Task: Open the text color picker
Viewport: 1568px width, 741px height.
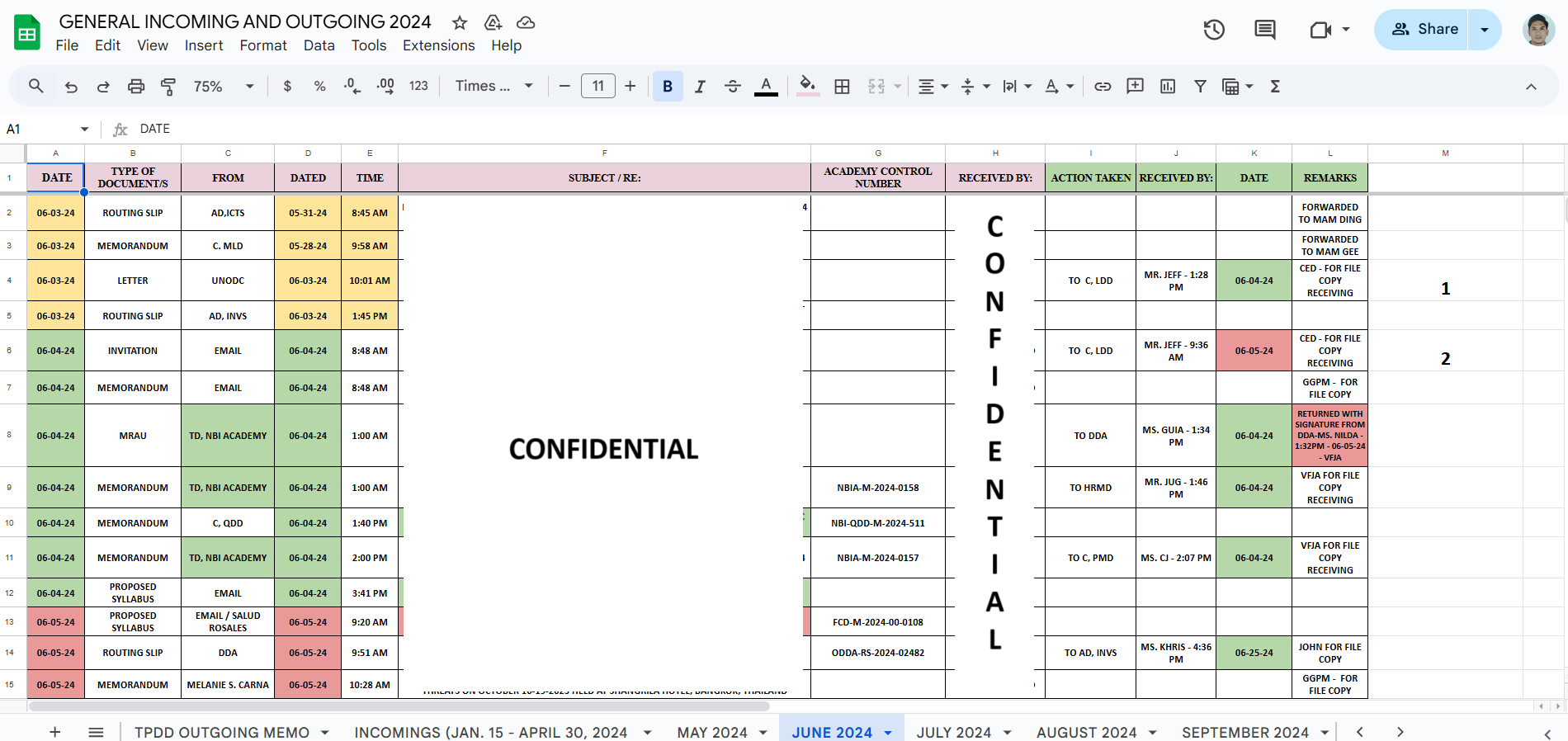Action: [766, 86]
